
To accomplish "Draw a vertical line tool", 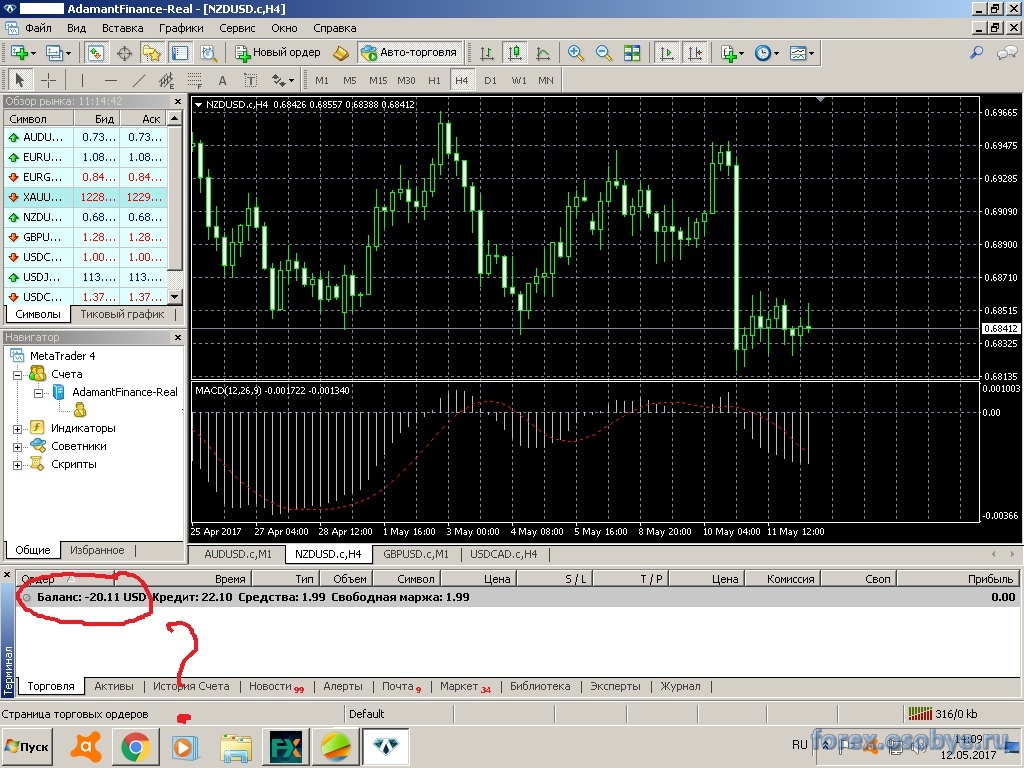I will point(82,80).
